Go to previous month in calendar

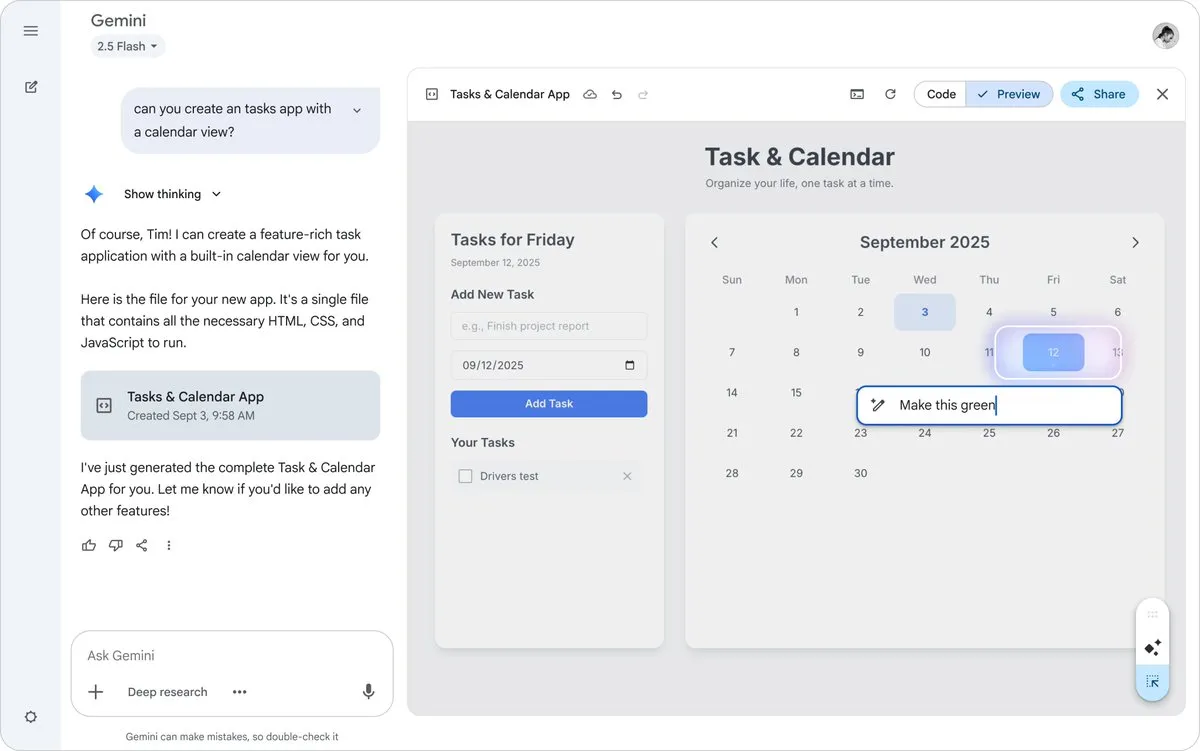[x=714, y=242]
